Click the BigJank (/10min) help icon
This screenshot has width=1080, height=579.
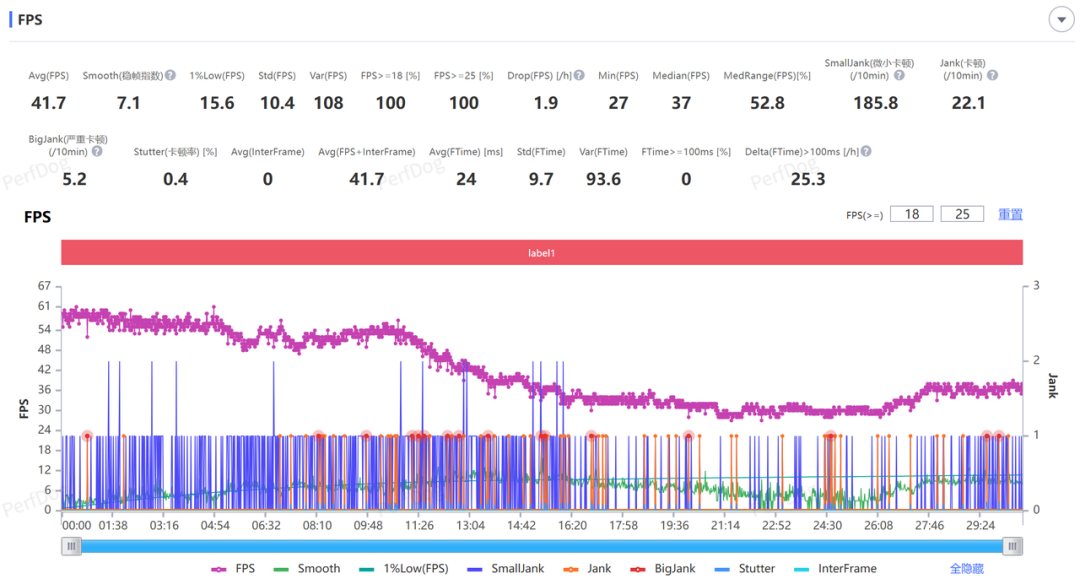pos(97,152)
